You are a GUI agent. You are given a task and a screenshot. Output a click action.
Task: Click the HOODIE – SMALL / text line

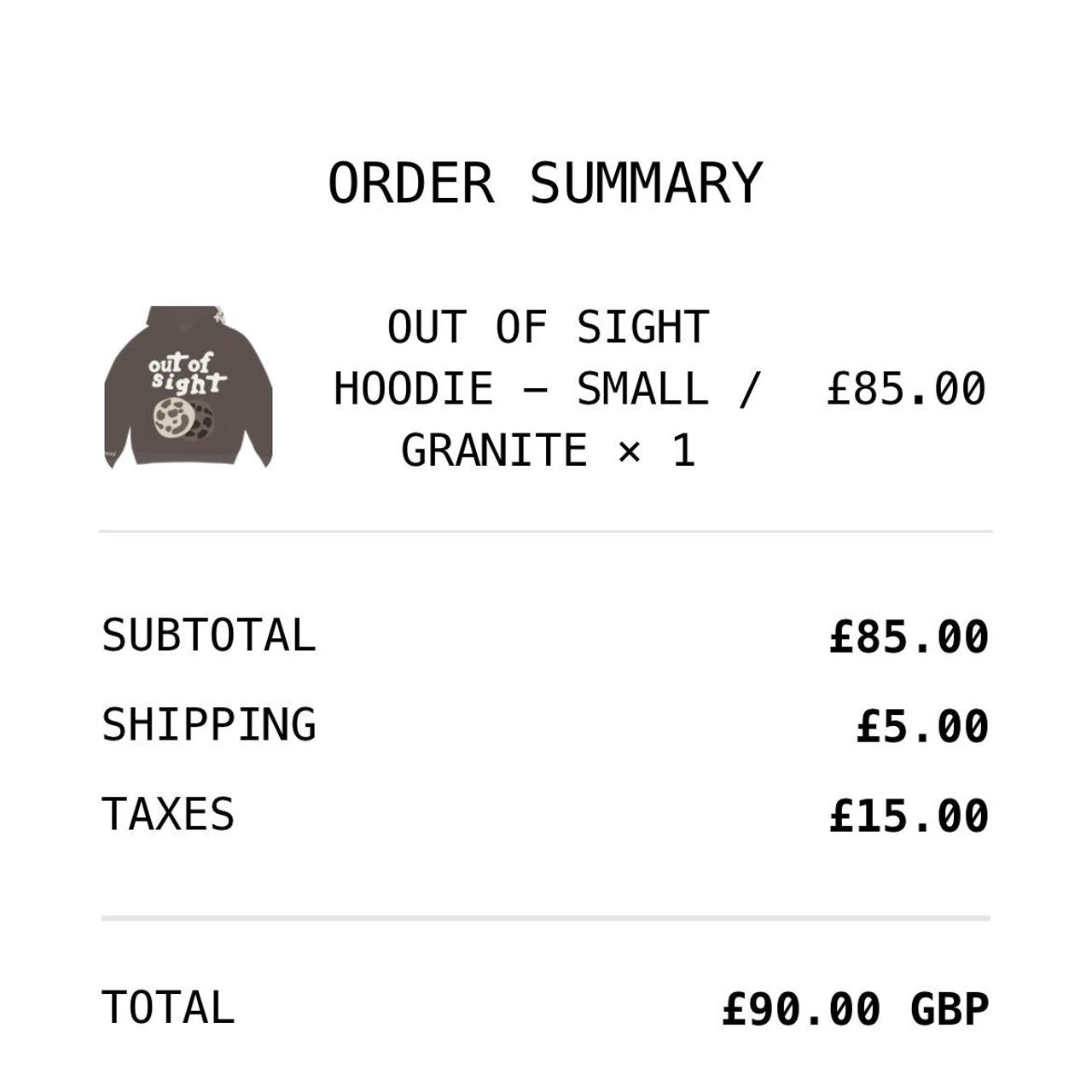tap(546, 389)
